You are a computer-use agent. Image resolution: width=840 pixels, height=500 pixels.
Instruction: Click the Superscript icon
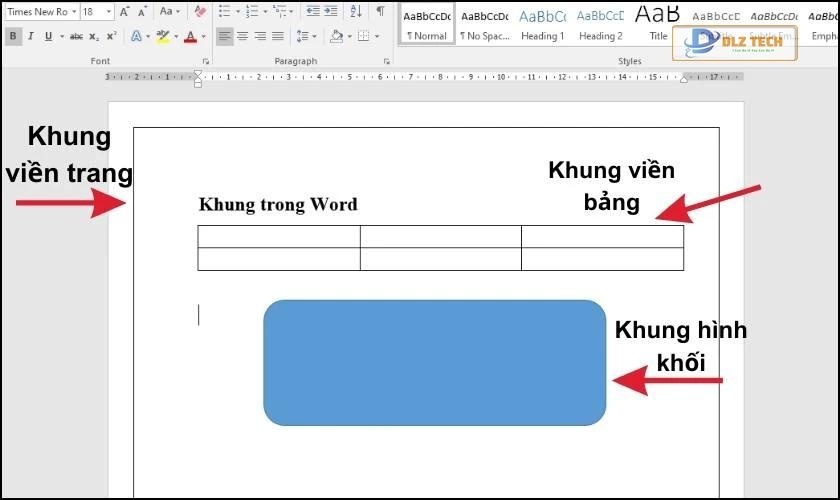click(x=111, y=36)
